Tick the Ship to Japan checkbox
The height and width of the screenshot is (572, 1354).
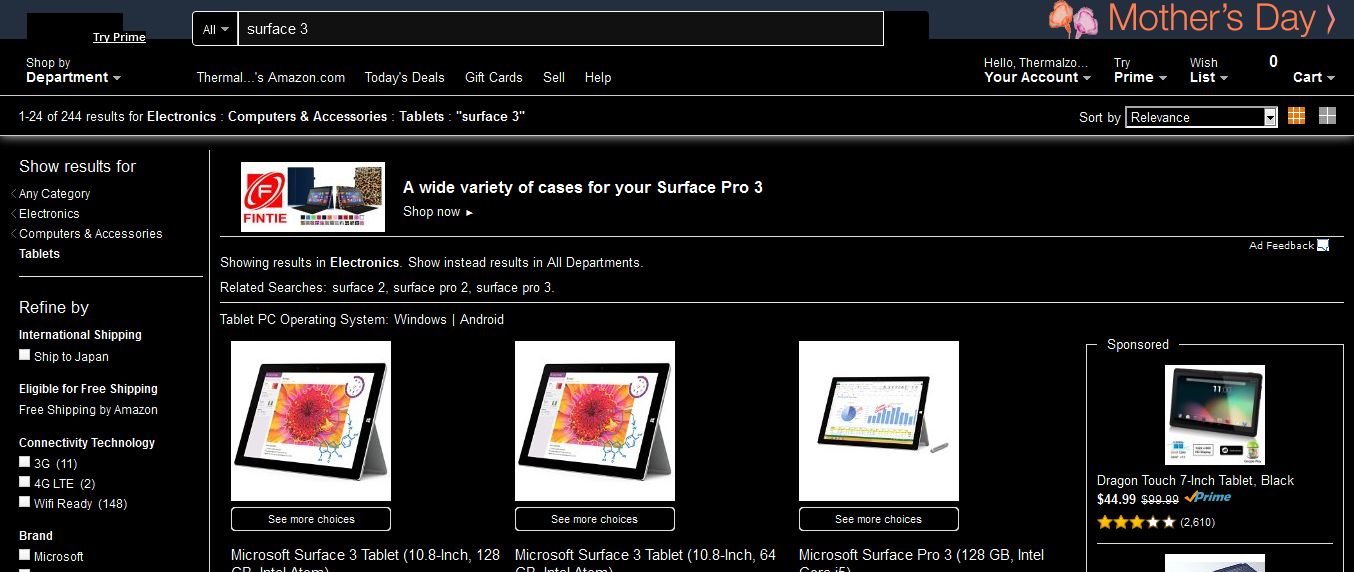click(x=25, y=355)
